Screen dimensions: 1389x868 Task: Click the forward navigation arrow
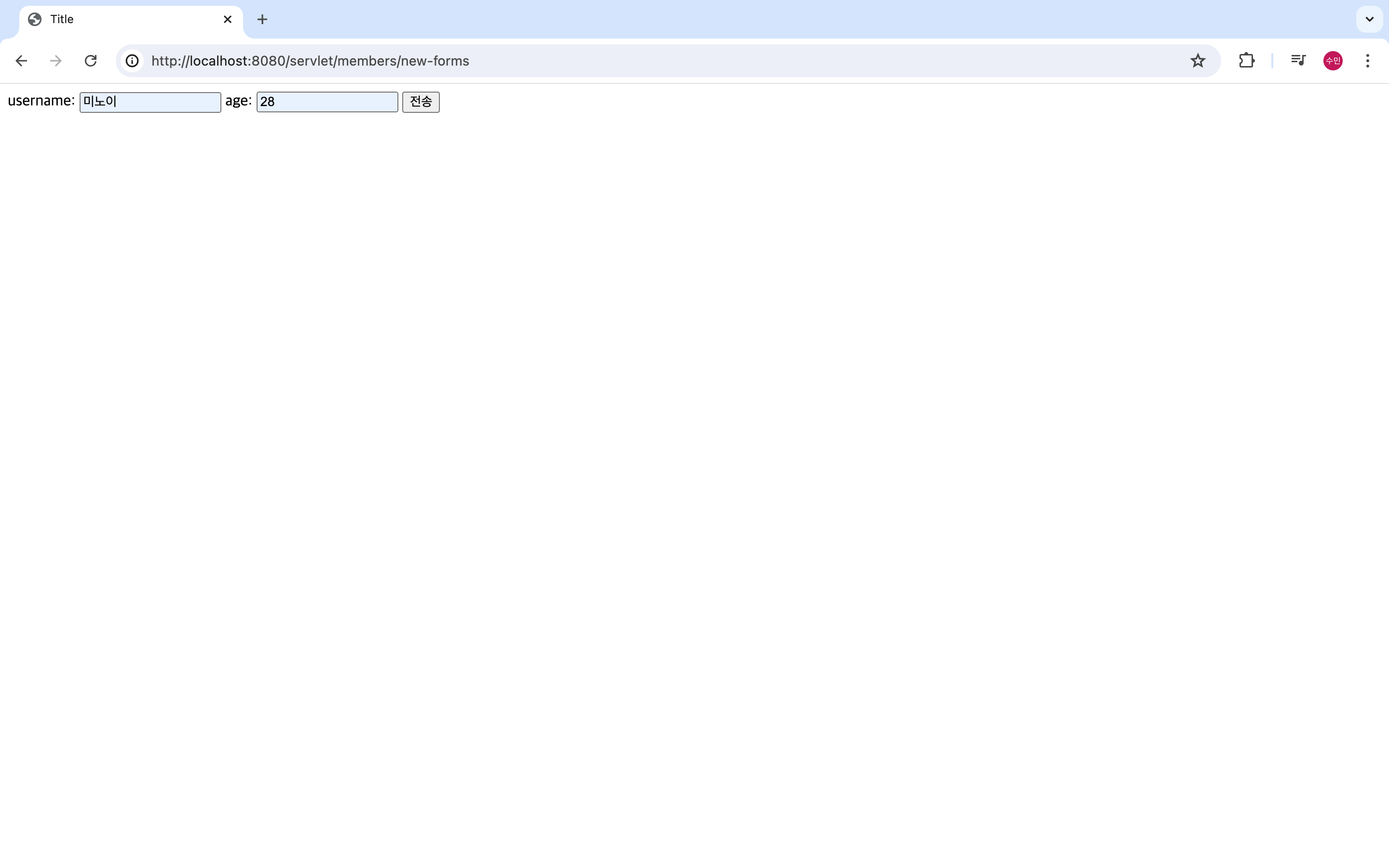pos(55,61)
